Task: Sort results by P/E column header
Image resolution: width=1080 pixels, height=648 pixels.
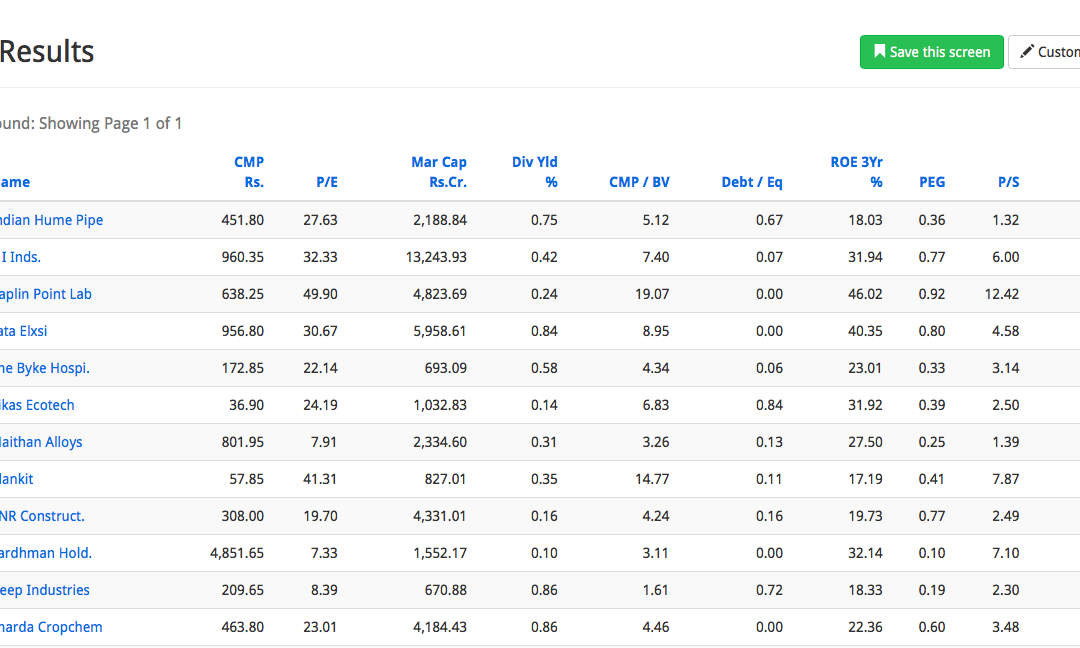Action: click(326, 182)
